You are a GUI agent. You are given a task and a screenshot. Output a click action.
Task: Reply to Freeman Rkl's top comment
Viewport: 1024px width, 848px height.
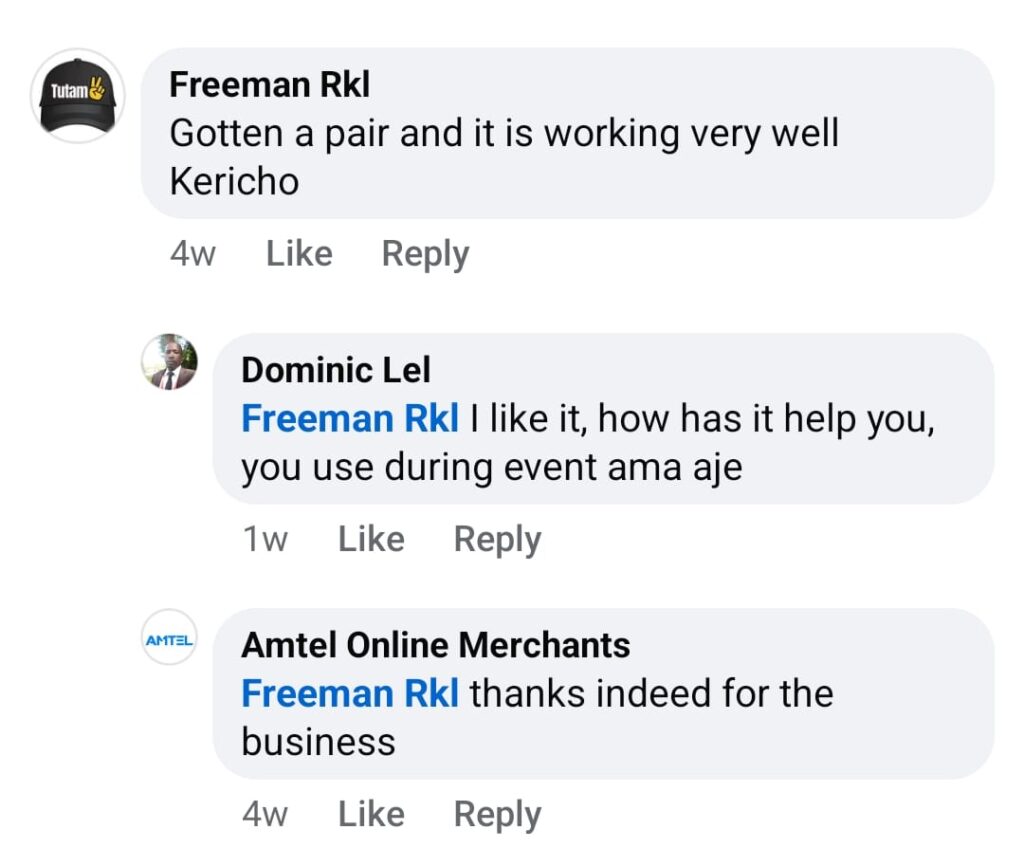point(425,254)
